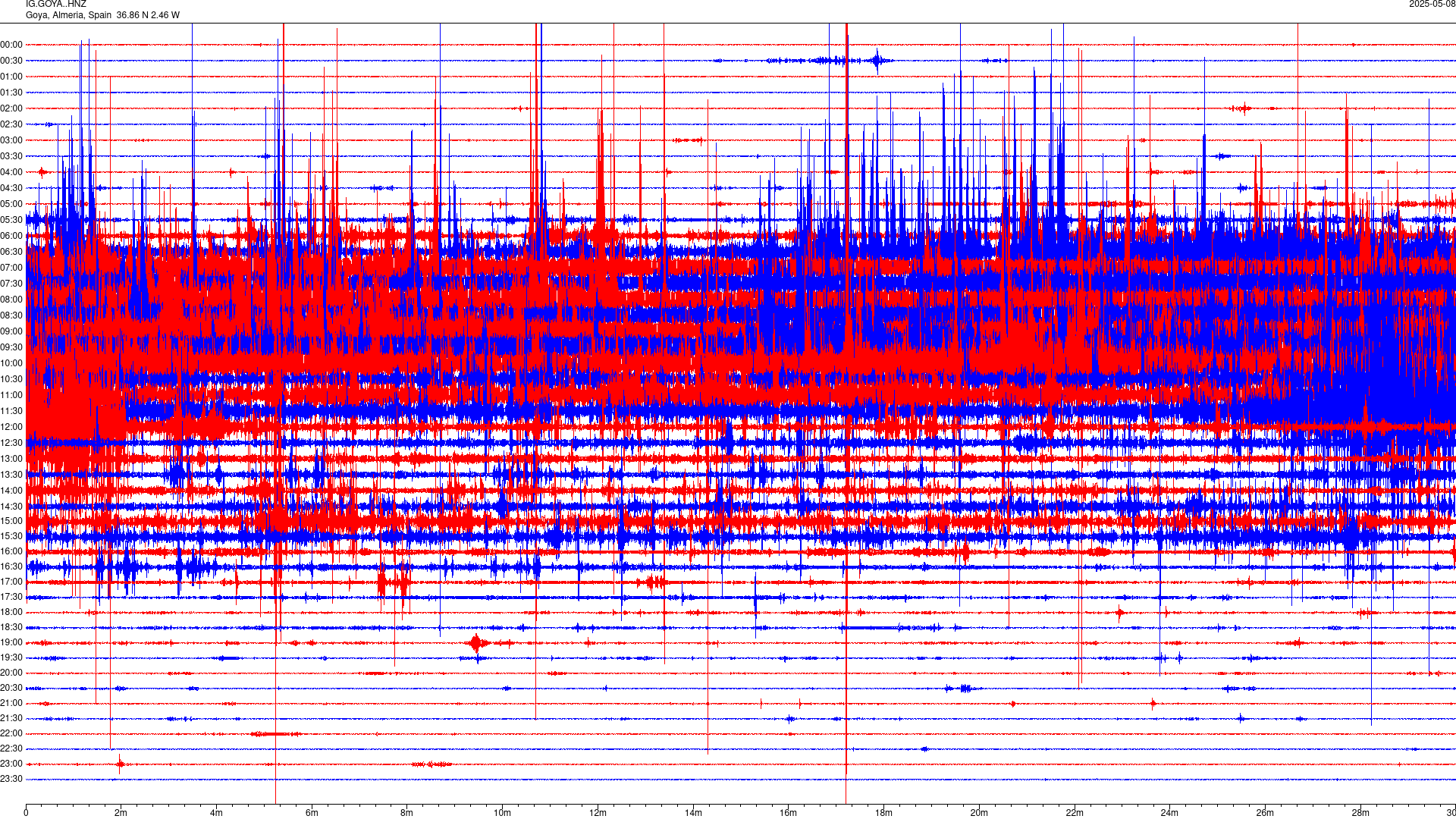Select the 06:30 trace time label

tap(11, 252)
